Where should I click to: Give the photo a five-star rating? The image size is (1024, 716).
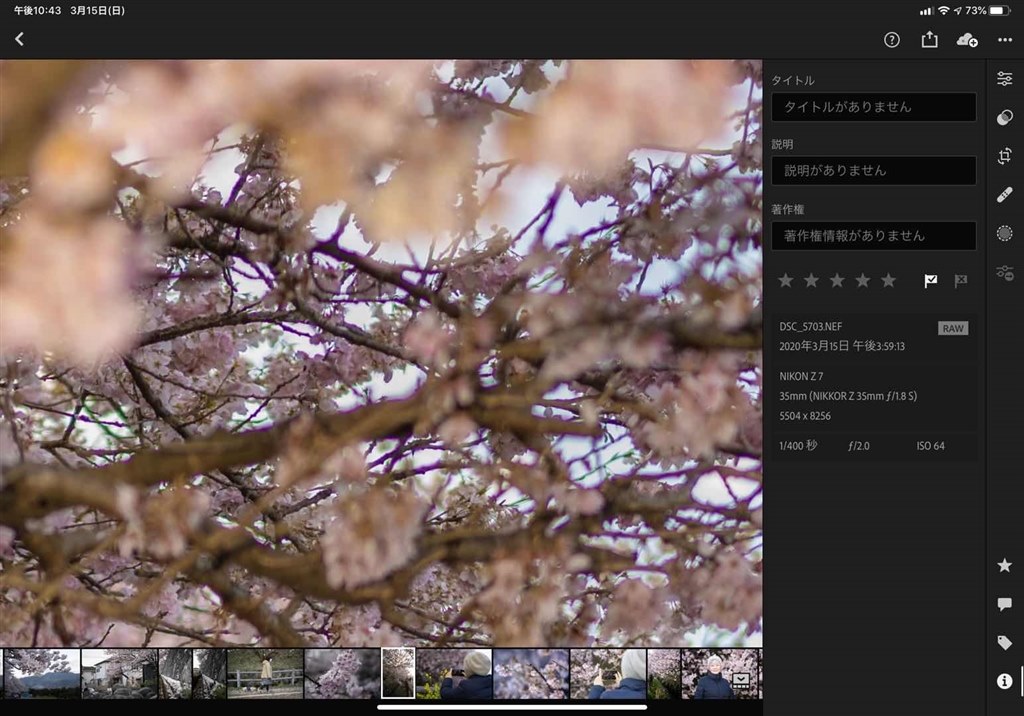point(888,281)
